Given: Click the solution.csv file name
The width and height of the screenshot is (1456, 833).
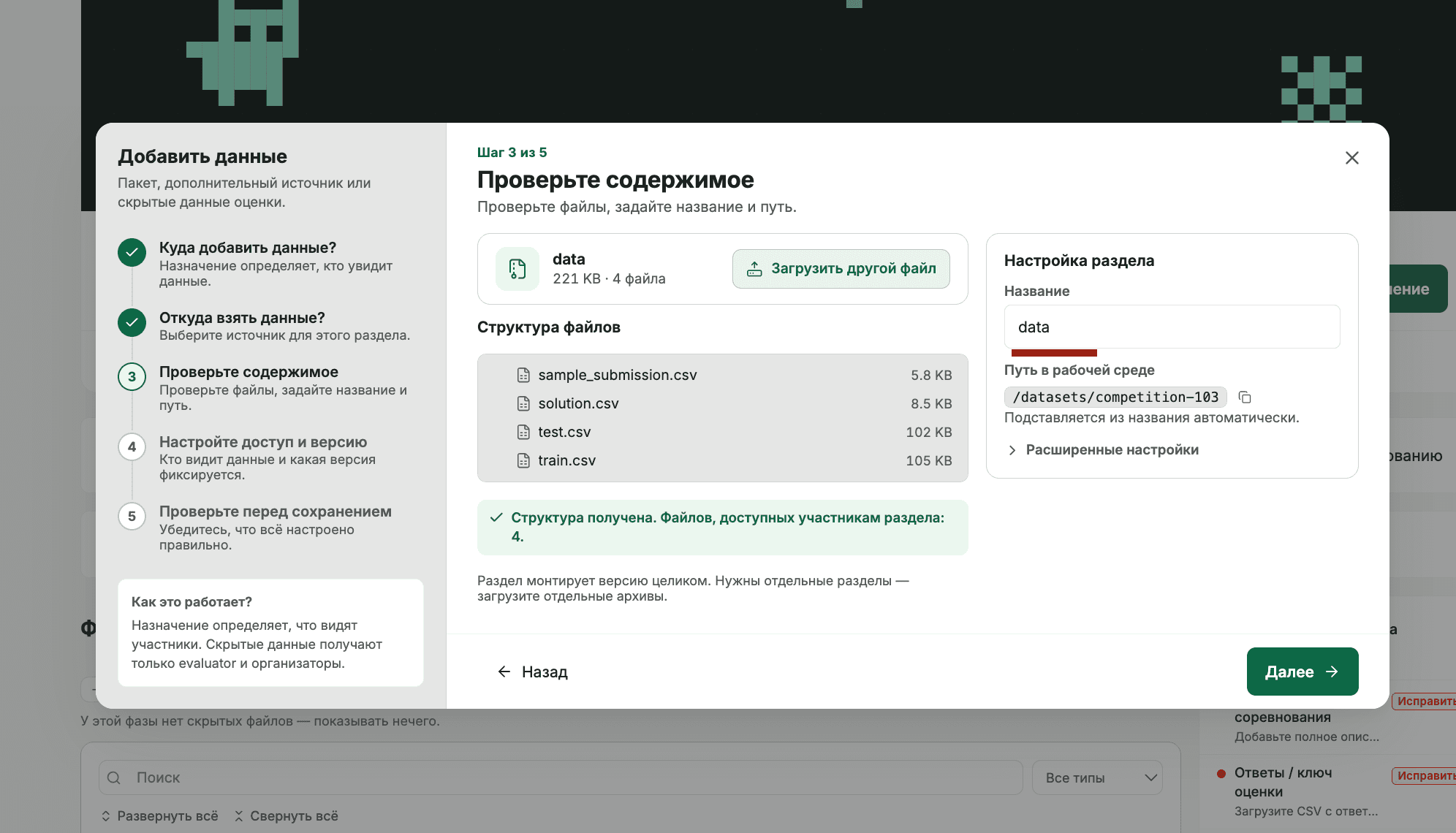Looking at the screenshot, I should click(x=578, y=403).
